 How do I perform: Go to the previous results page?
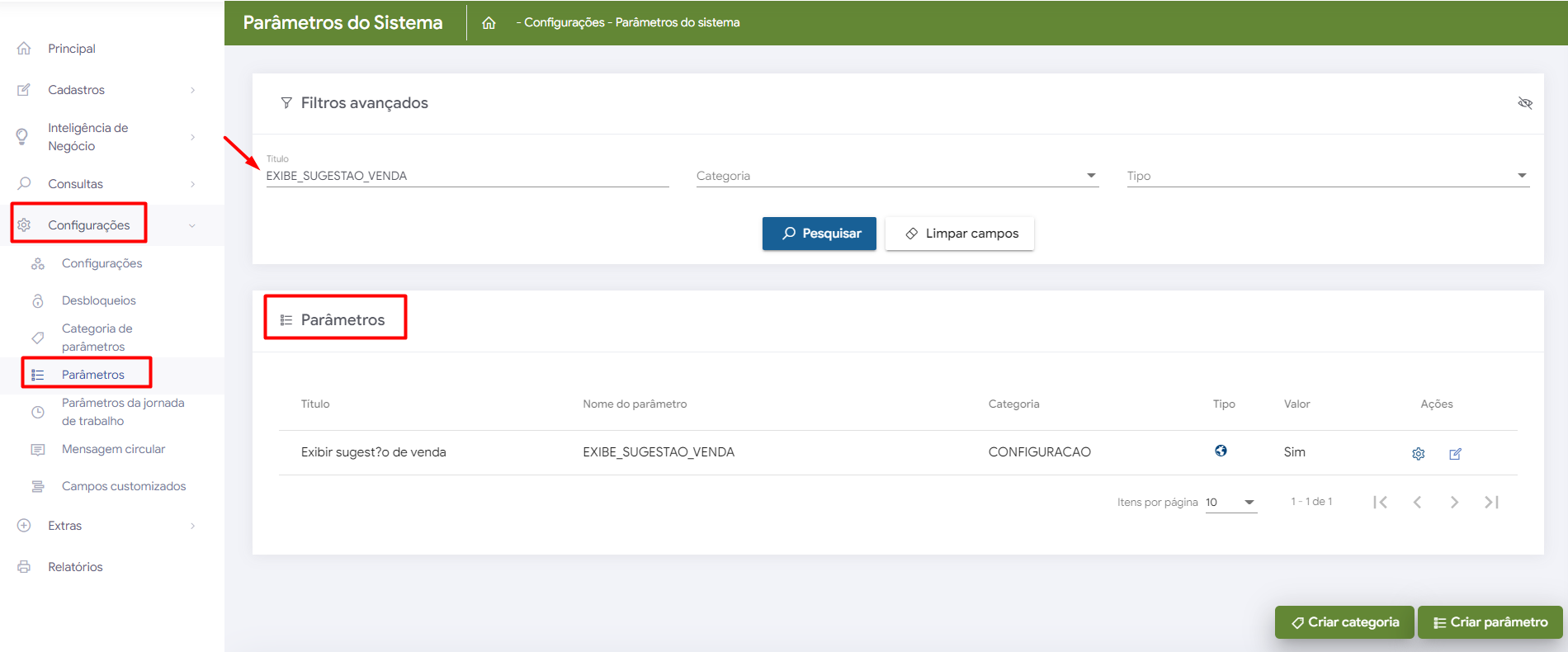coord(1417,502)
